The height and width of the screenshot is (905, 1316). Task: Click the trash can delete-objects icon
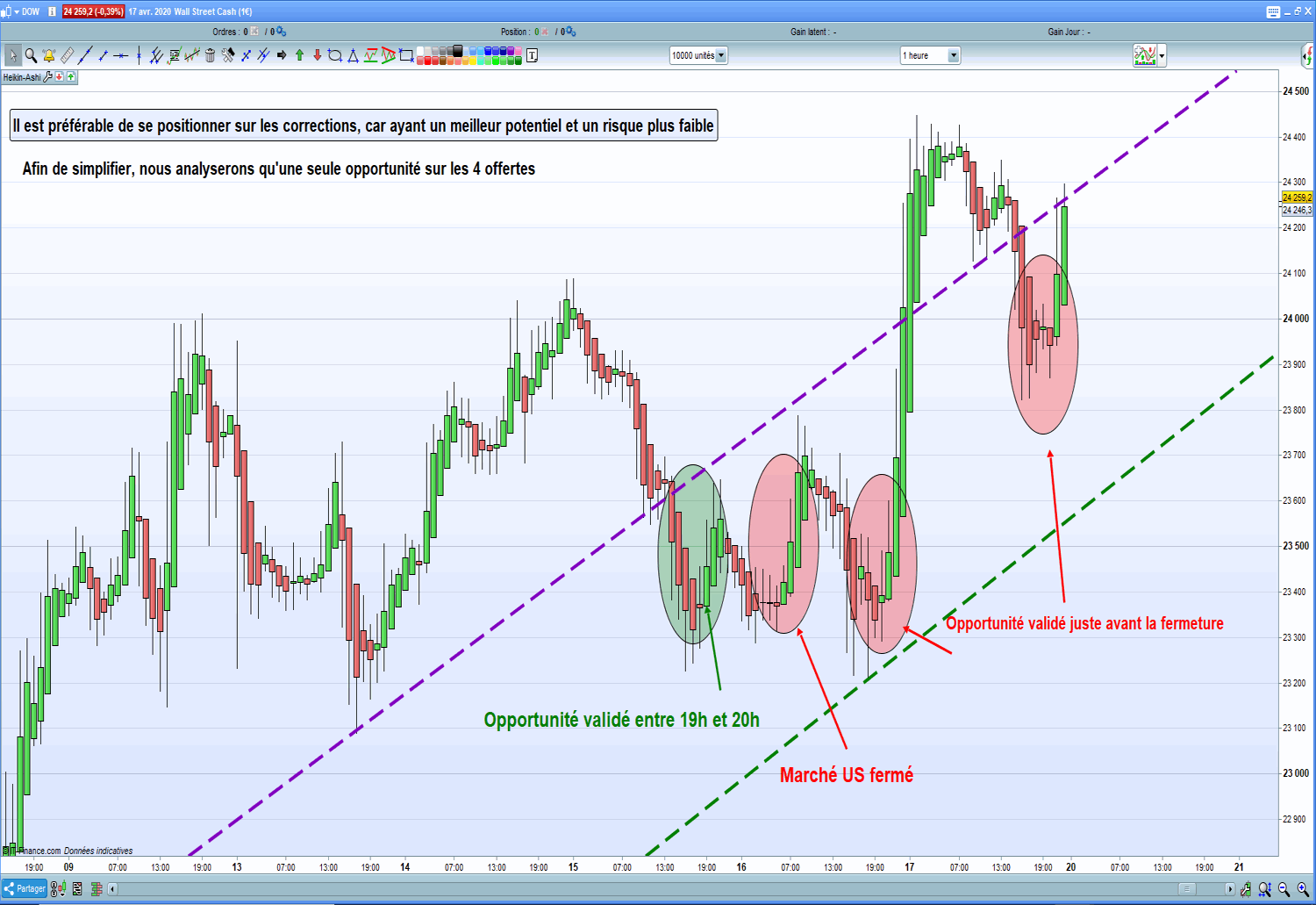[210, 55]
